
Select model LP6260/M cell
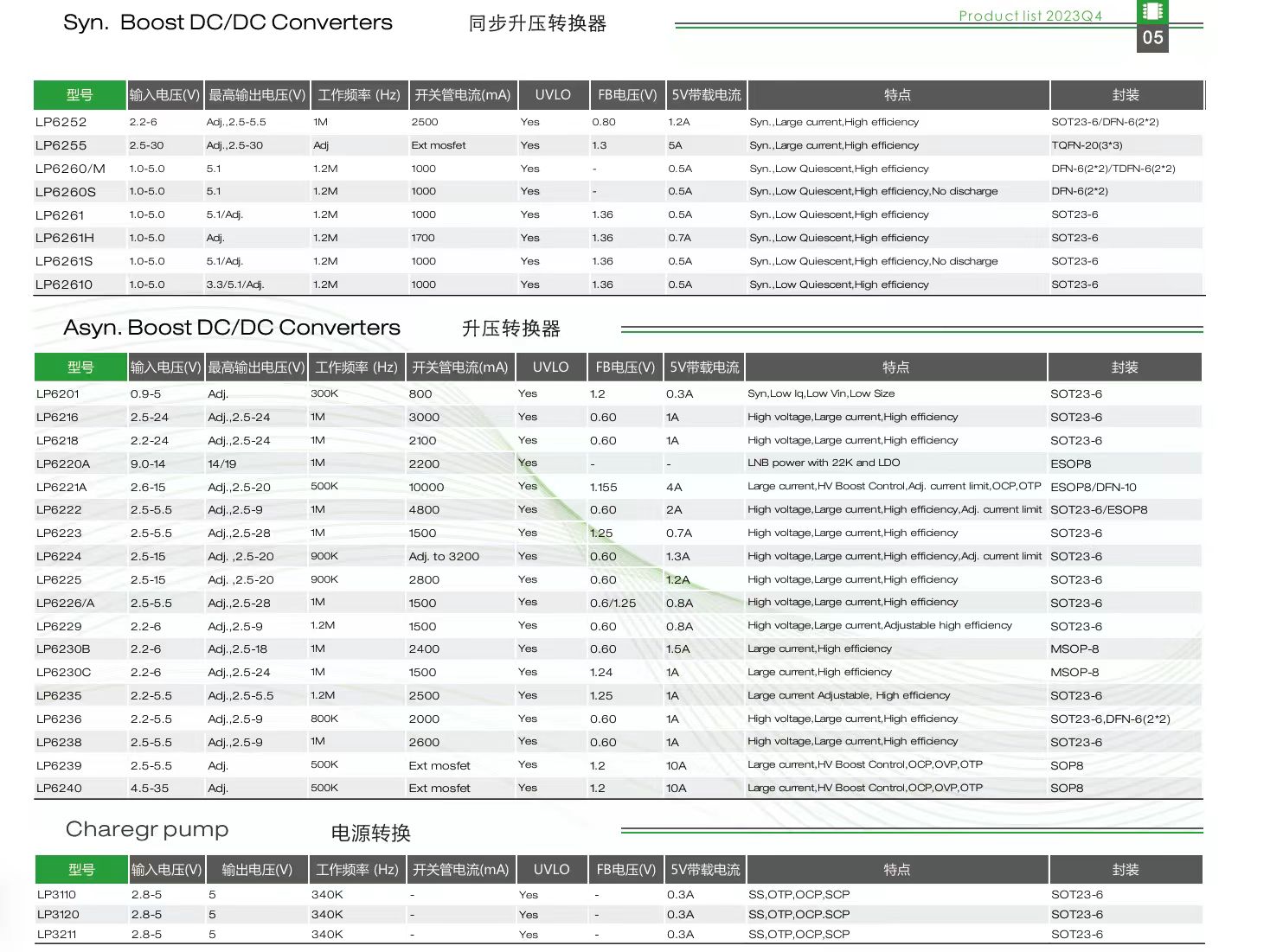(70, 169)
